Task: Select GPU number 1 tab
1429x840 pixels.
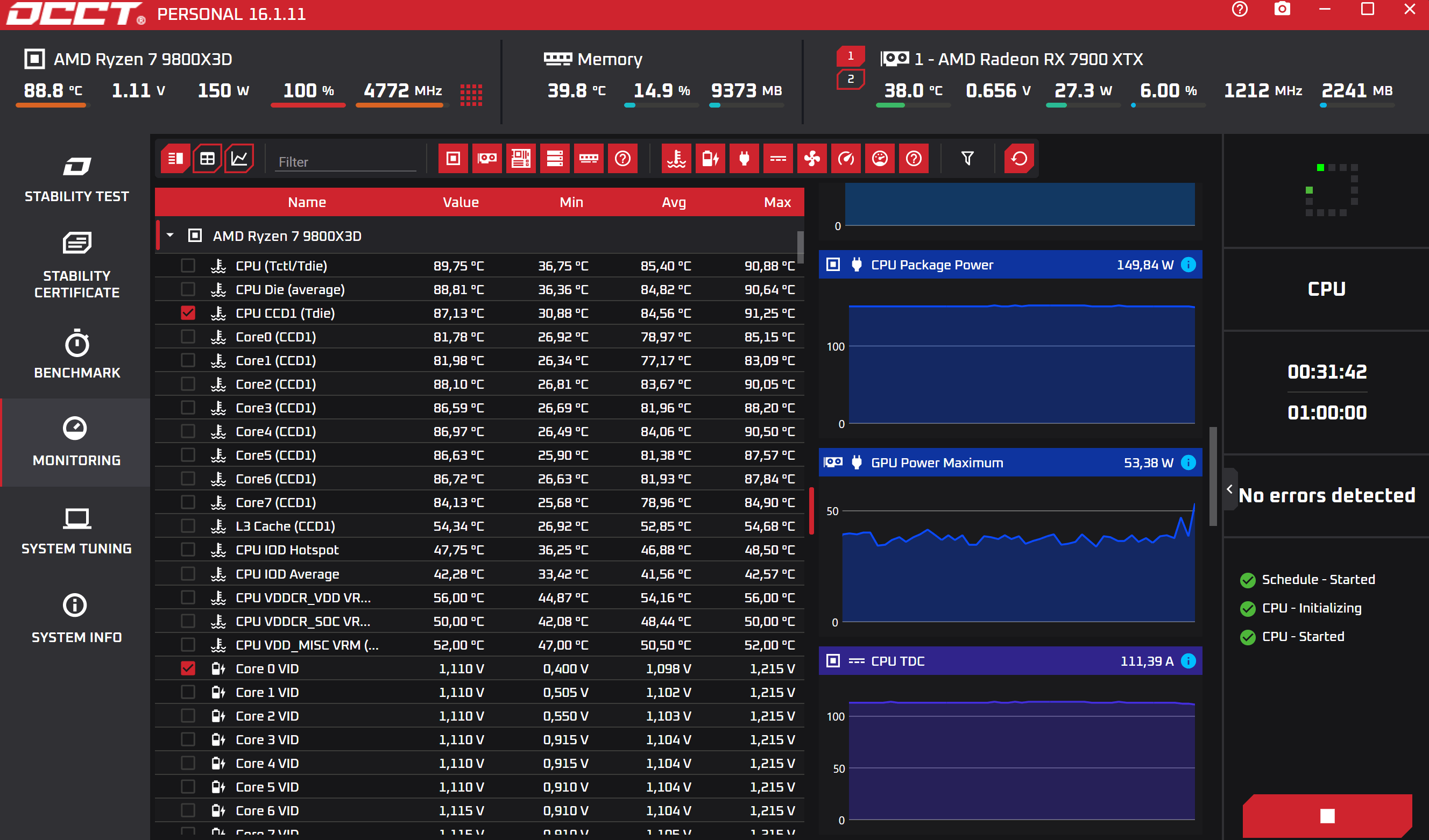Action: tap(851, 56)
